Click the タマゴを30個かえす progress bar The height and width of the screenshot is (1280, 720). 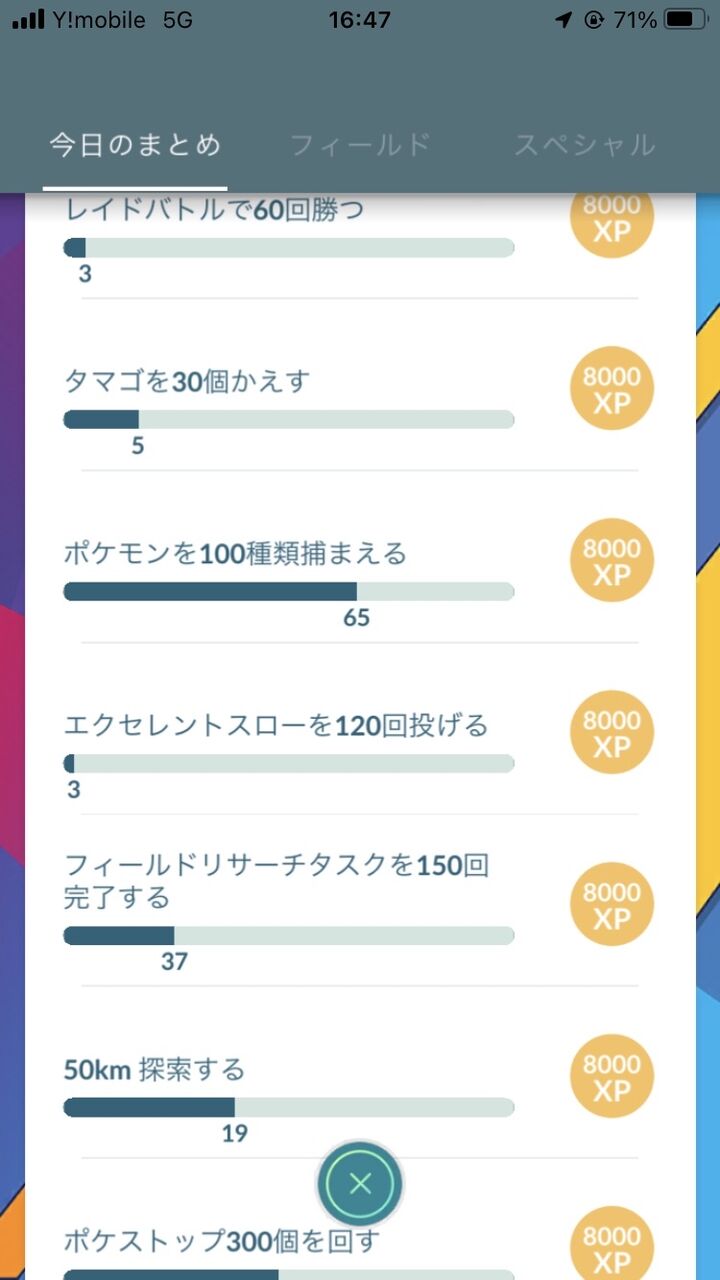pos(288,420)
